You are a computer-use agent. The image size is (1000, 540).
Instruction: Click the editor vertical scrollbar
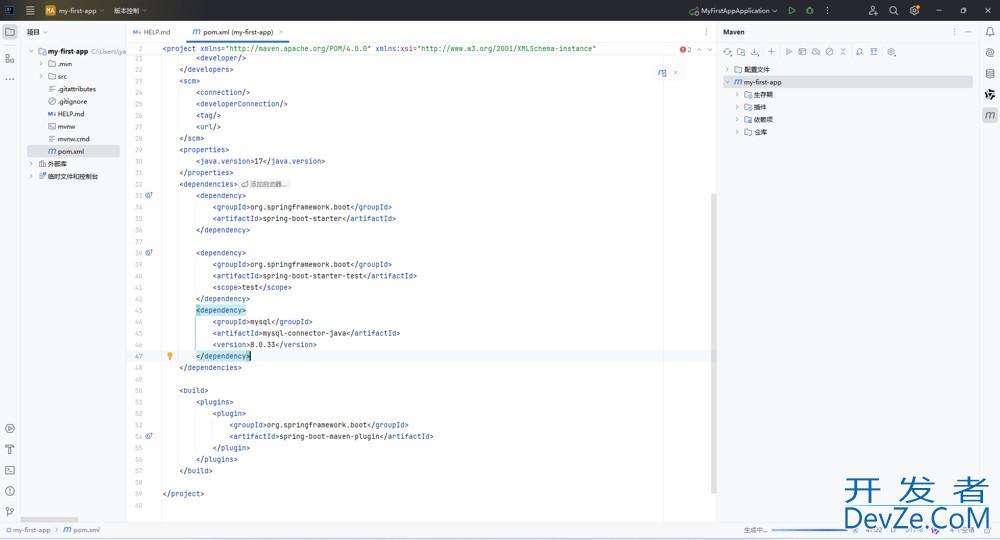pos(714,343)
